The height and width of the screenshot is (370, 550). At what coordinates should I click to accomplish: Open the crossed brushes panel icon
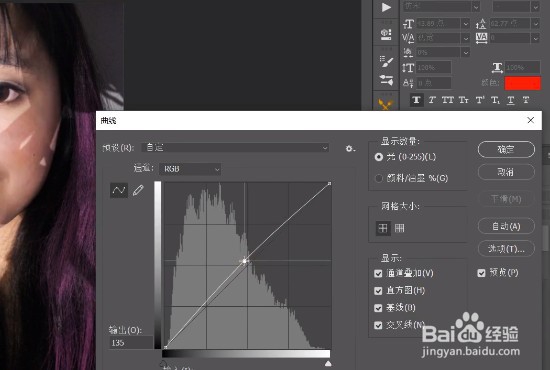point(385,104)
